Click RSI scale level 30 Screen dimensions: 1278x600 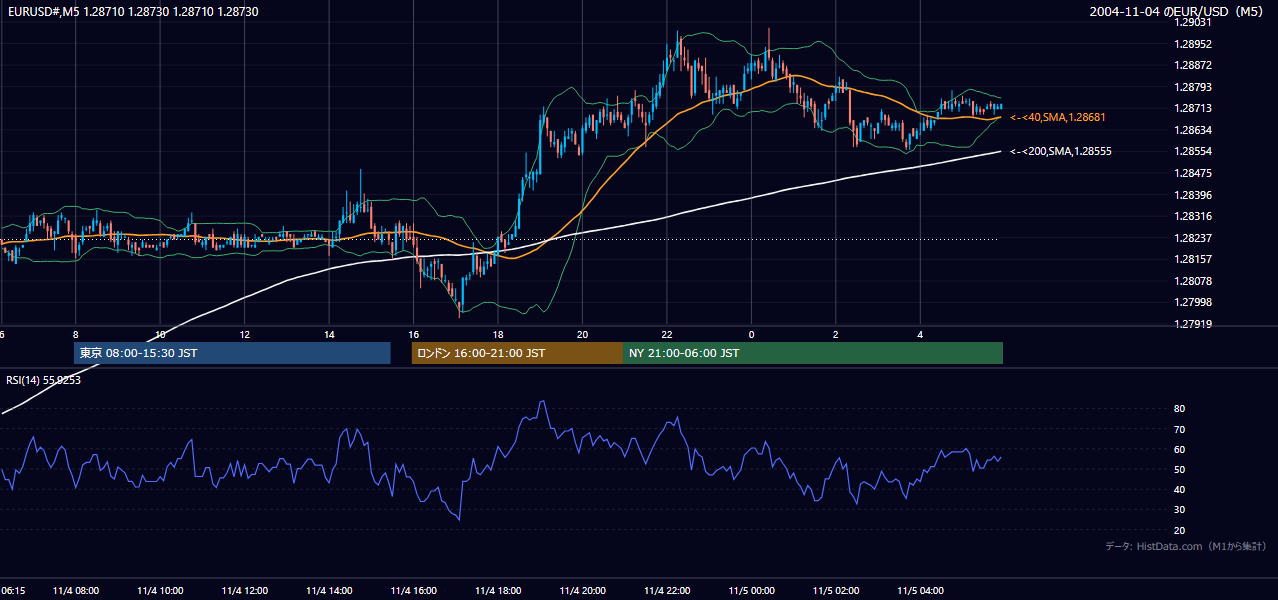tap(1180, 510)
